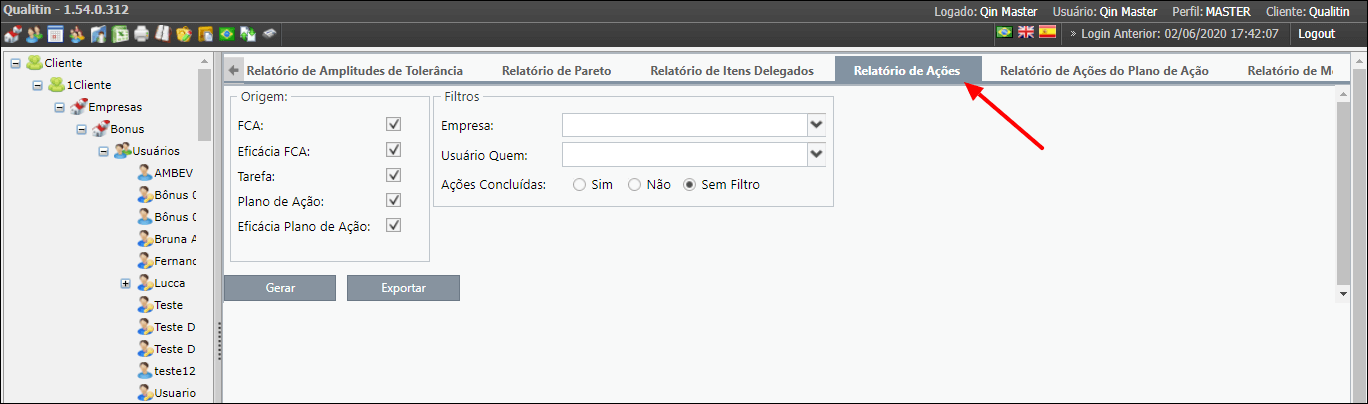
Task: Click the houses icon at toolbar start
Action: tap(13, 34)
